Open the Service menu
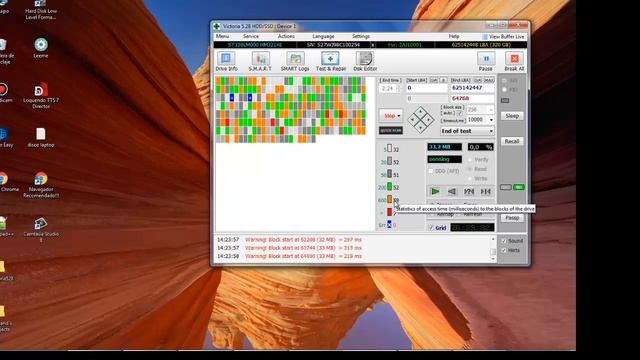Image resolution: width=640 pixels, height=360 pixels. coord(251,36)
